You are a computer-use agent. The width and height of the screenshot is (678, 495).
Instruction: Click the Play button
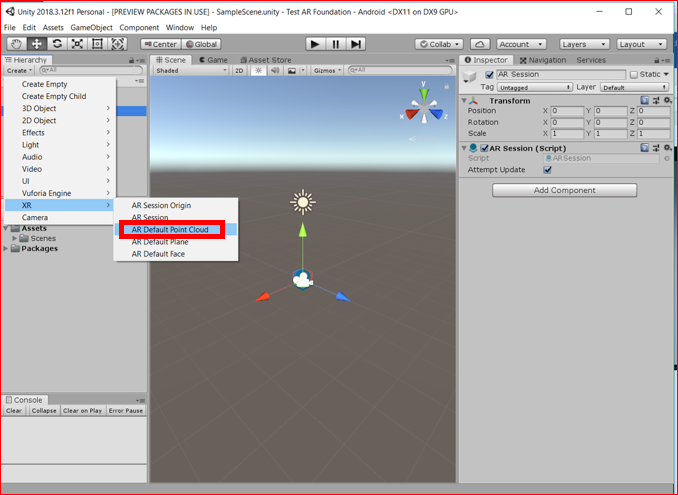pos(315,44)
